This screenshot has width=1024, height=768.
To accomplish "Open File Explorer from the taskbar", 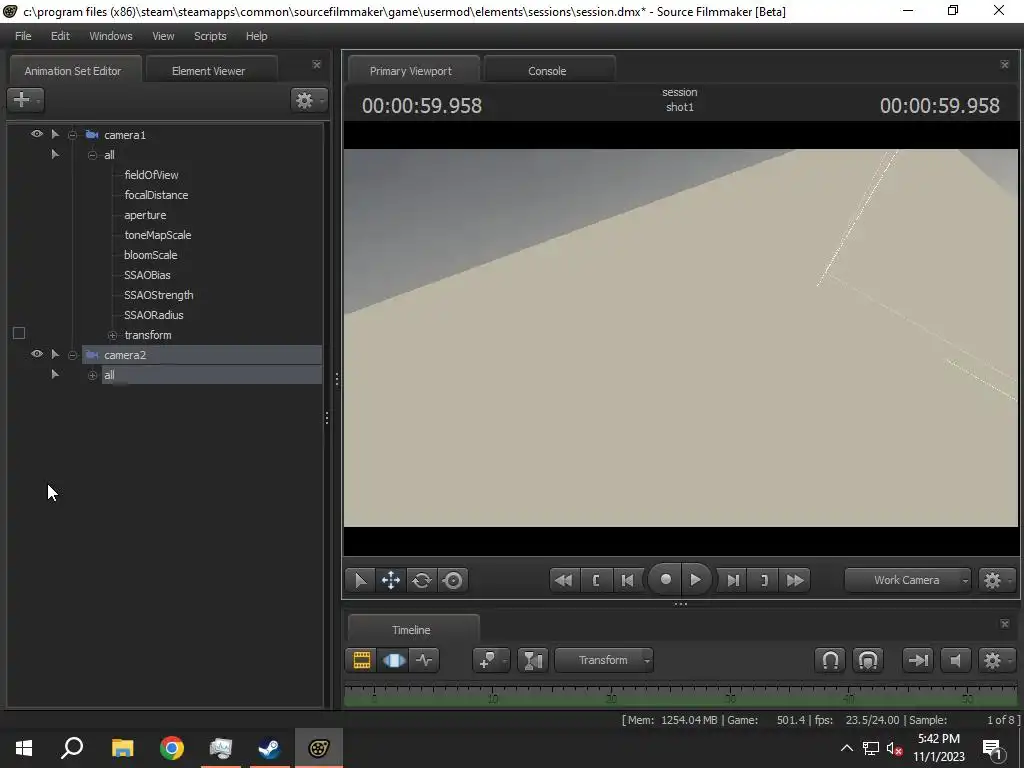I will pyautogui.click(x=122, y=748).
